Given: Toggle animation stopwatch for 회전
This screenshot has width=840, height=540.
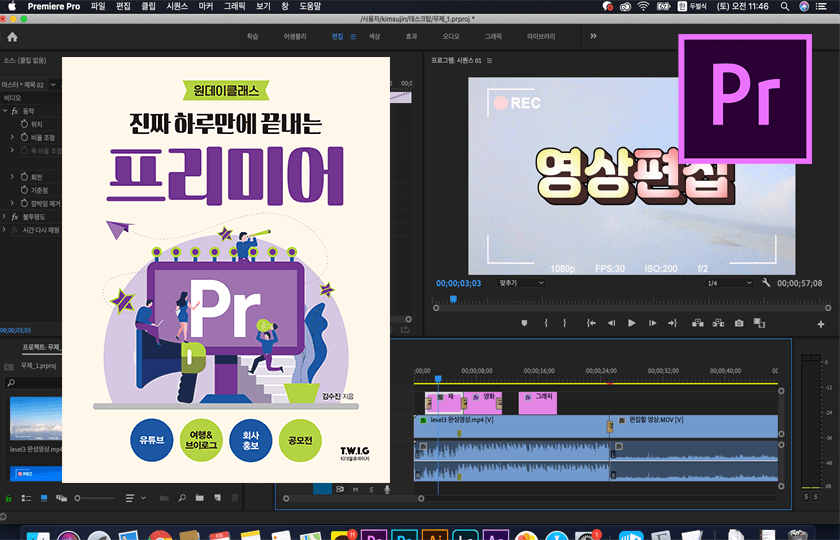Looking at the screenshot, I should click(24, 176).
